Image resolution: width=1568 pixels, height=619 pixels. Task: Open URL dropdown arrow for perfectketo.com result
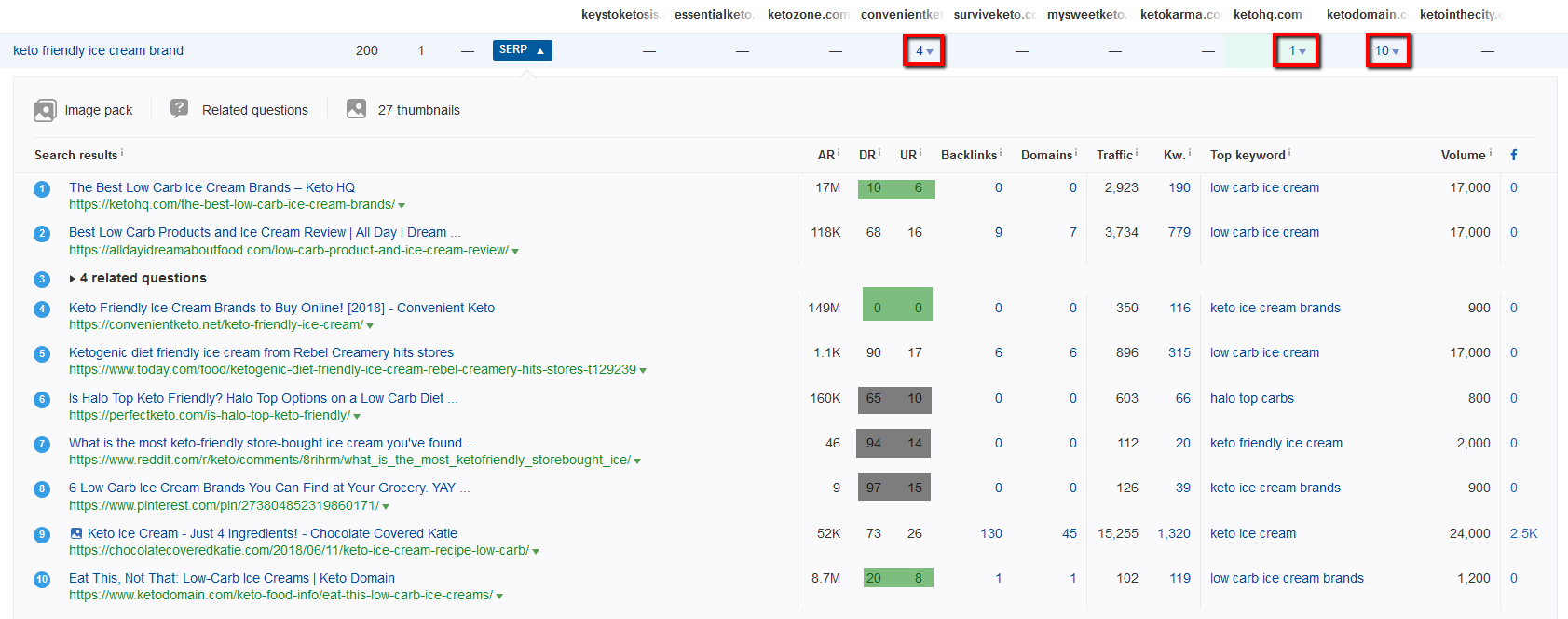tap(357, 416)
